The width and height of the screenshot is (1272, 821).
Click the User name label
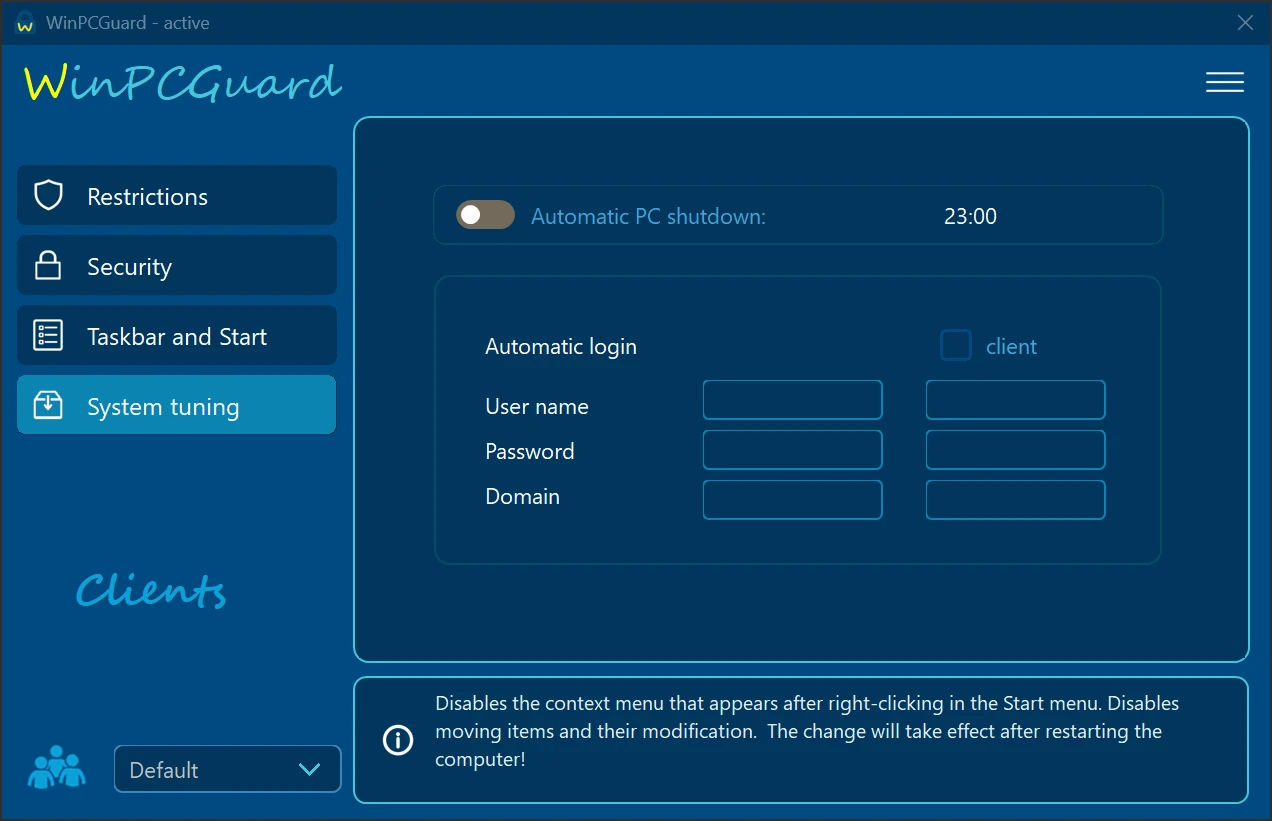coord(537,407)
